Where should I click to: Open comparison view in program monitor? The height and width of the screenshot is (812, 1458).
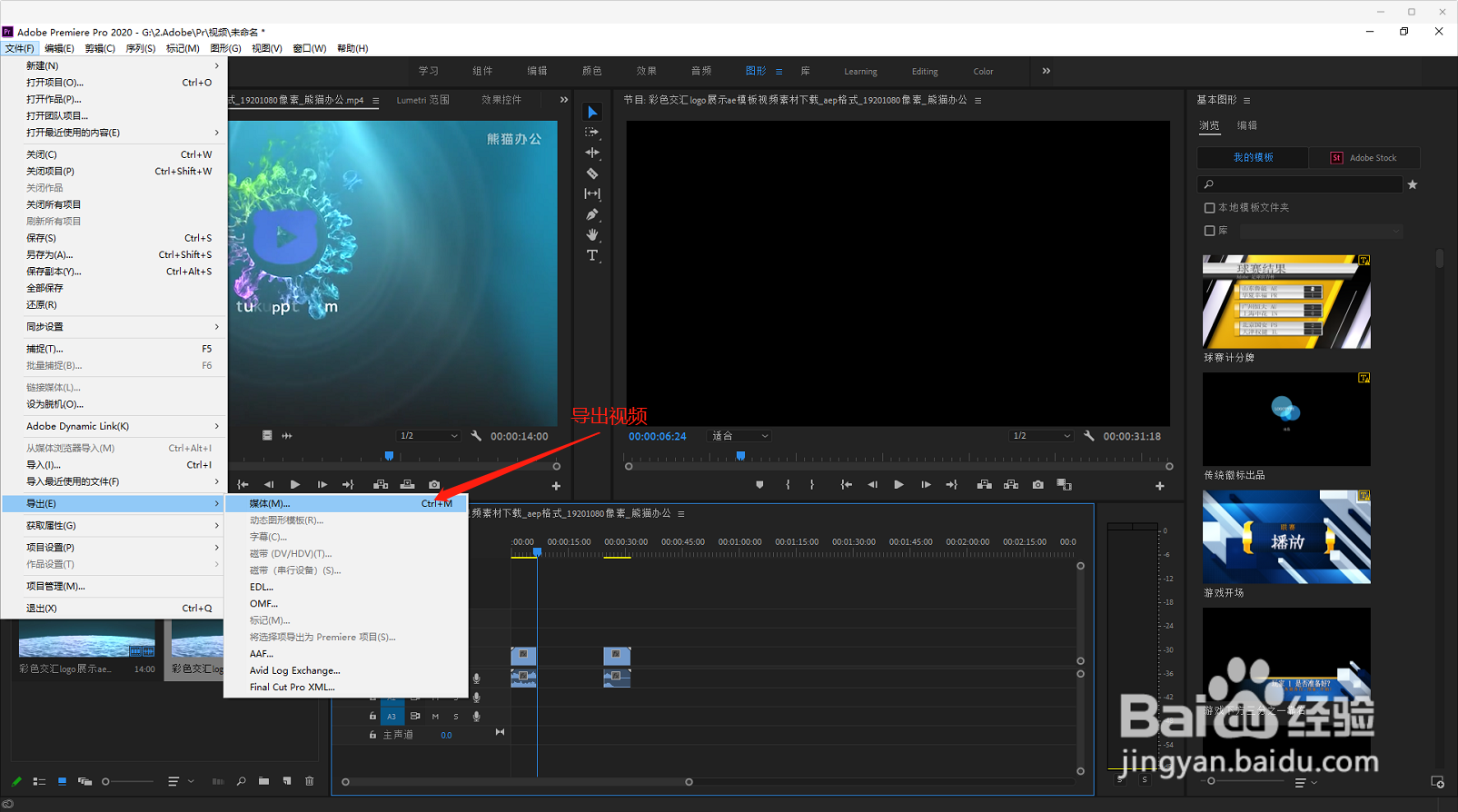pos(1064,485)
